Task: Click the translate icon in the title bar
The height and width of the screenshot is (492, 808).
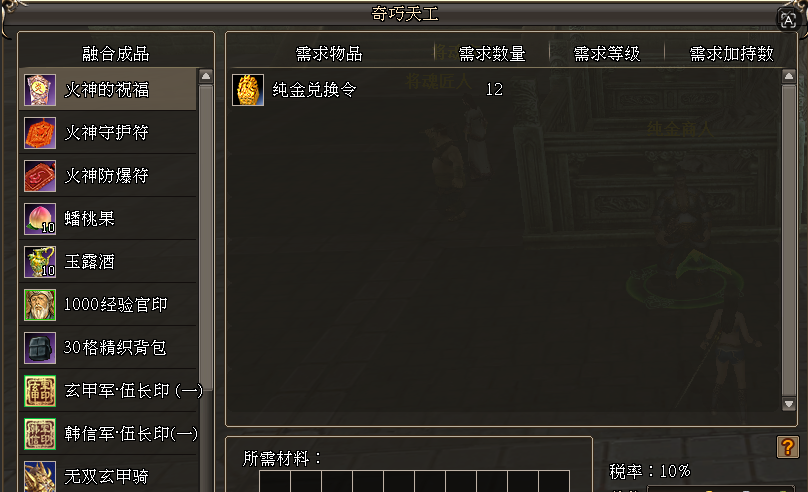Action: 788,20
